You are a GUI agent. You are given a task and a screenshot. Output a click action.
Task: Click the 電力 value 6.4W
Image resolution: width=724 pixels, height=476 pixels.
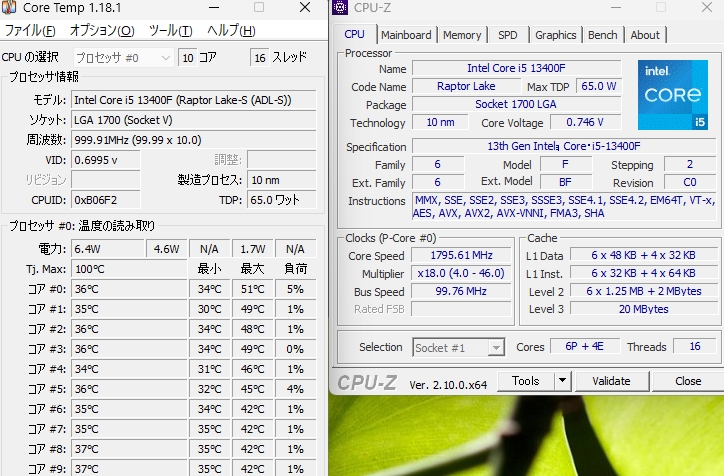[x=108, y=249]
